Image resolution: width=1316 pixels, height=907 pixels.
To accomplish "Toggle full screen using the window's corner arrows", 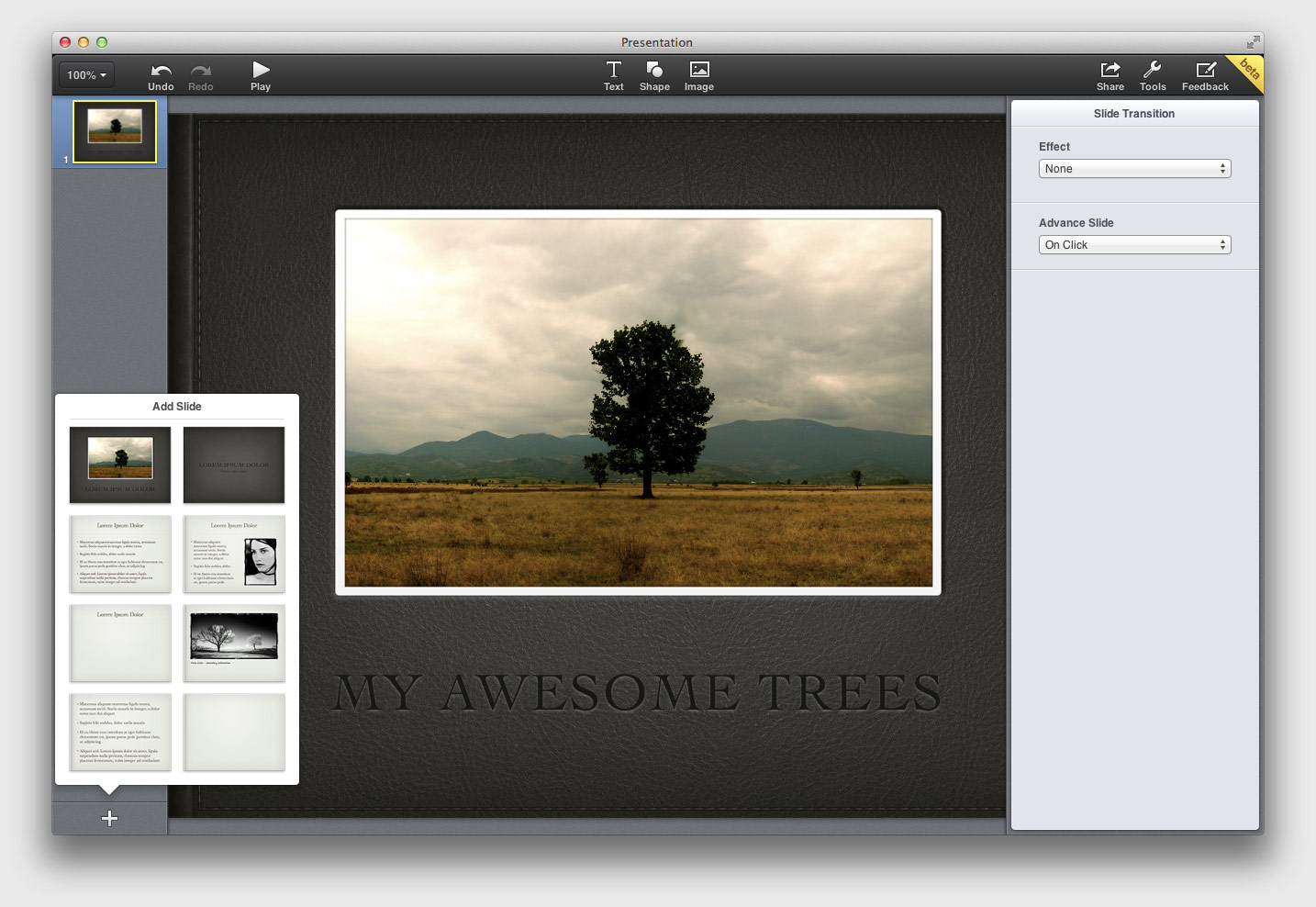I will pos(1253,42).
